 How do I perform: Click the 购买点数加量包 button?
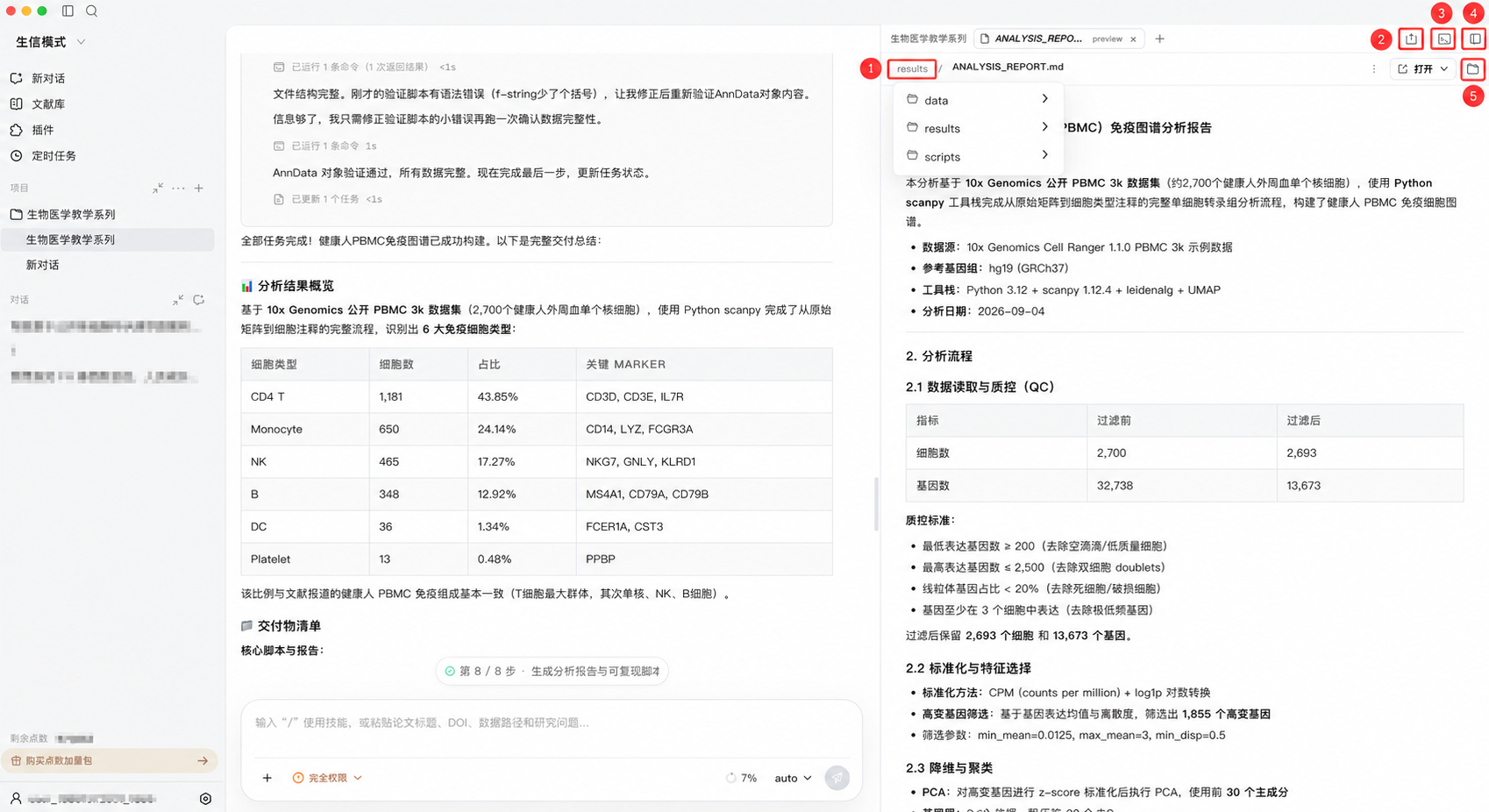[x=110, y=760]
